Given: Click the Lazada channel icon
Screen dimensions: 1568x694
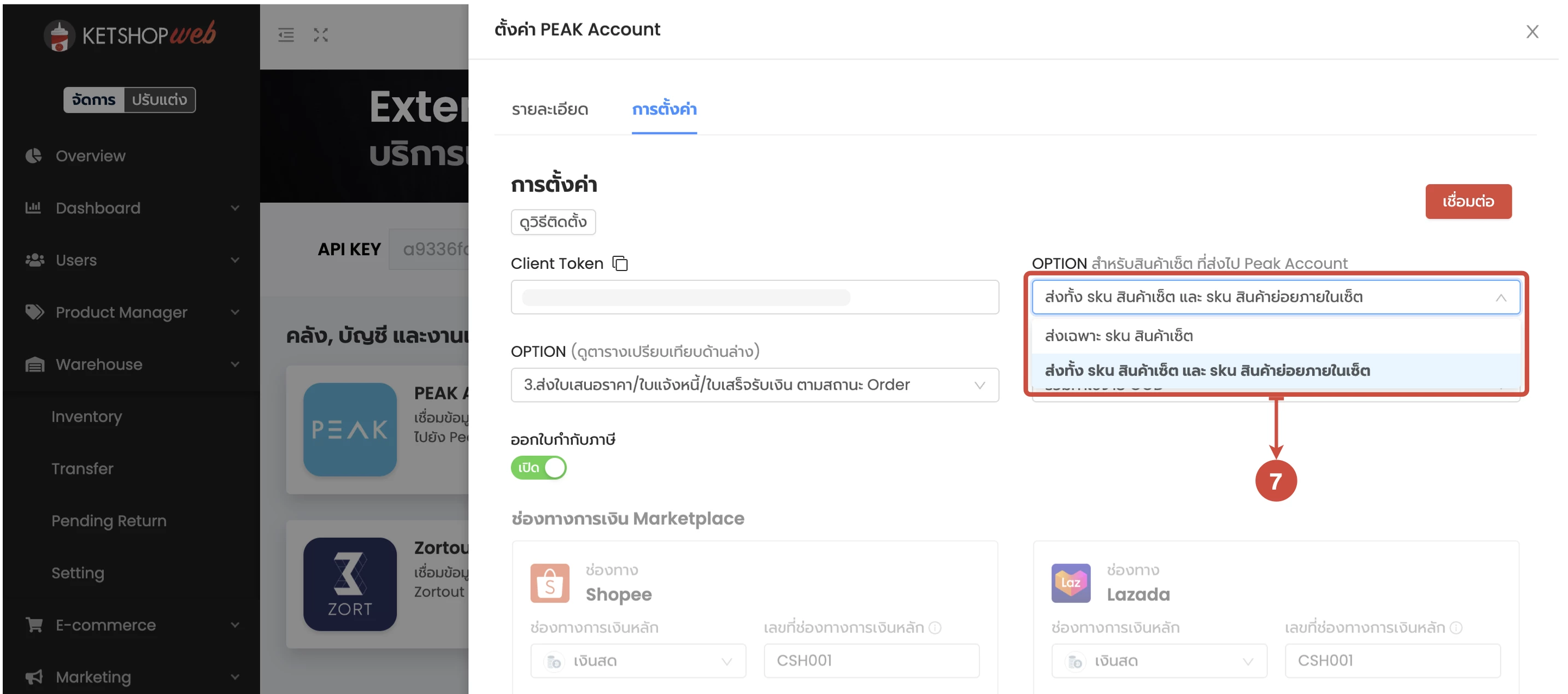Looking at the screenshot, I should click(1071, 583).
